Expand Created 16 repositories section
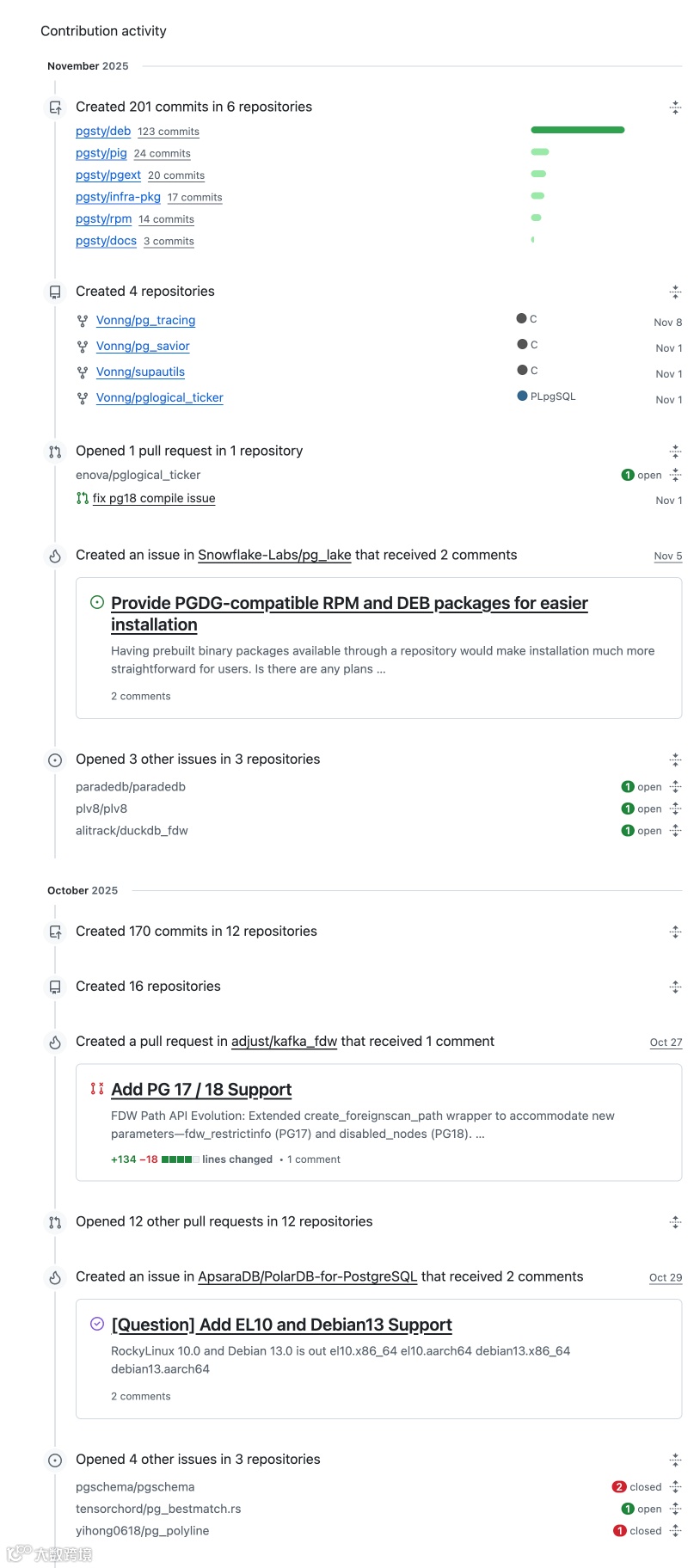 tap(675, 987)
